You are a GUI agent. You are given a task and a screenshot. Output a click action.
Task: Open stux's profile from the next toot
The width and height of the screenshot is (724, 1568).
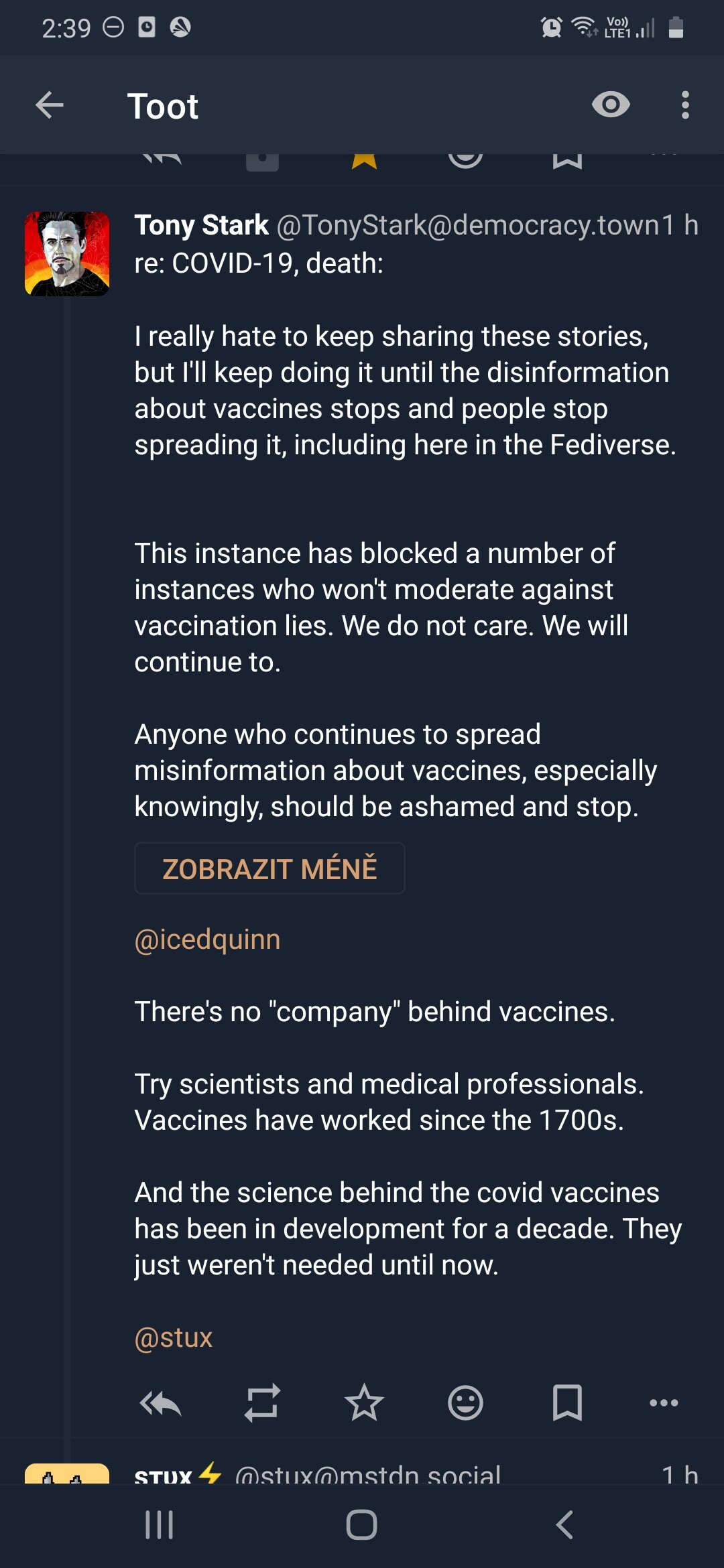click(164, 1474)
